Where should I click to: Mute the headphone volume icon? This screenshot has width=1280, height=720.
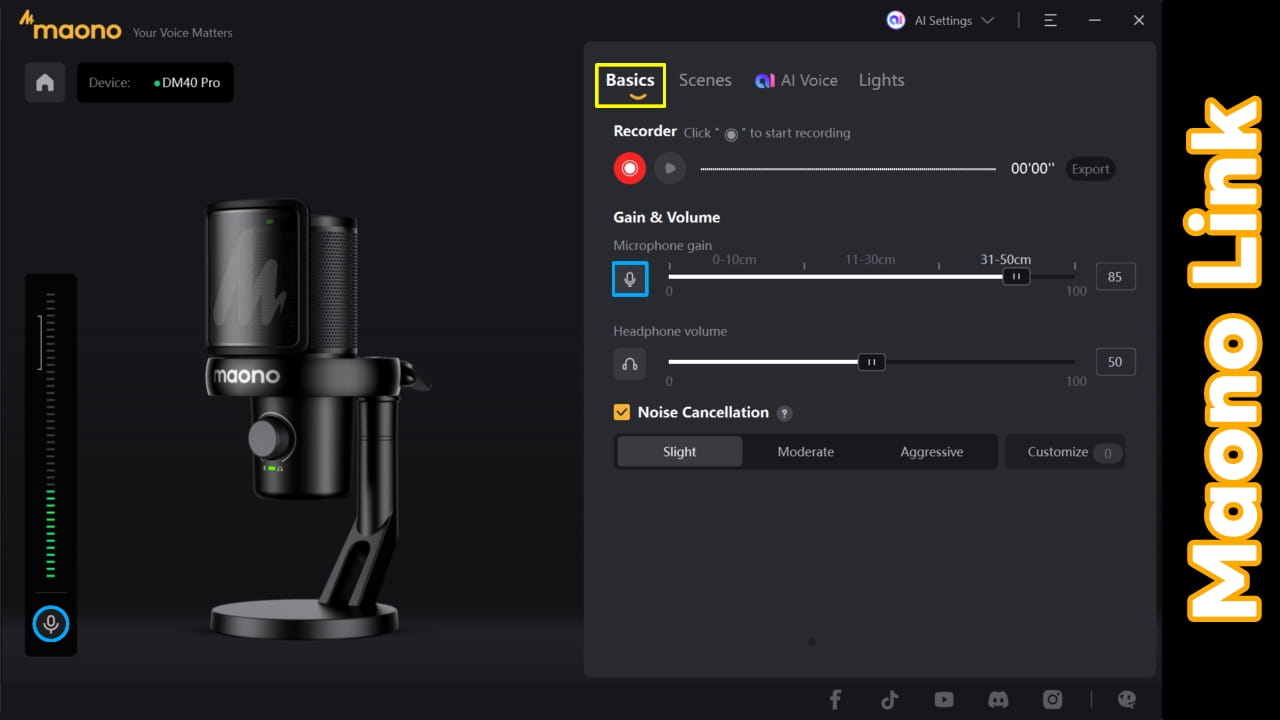630,363
